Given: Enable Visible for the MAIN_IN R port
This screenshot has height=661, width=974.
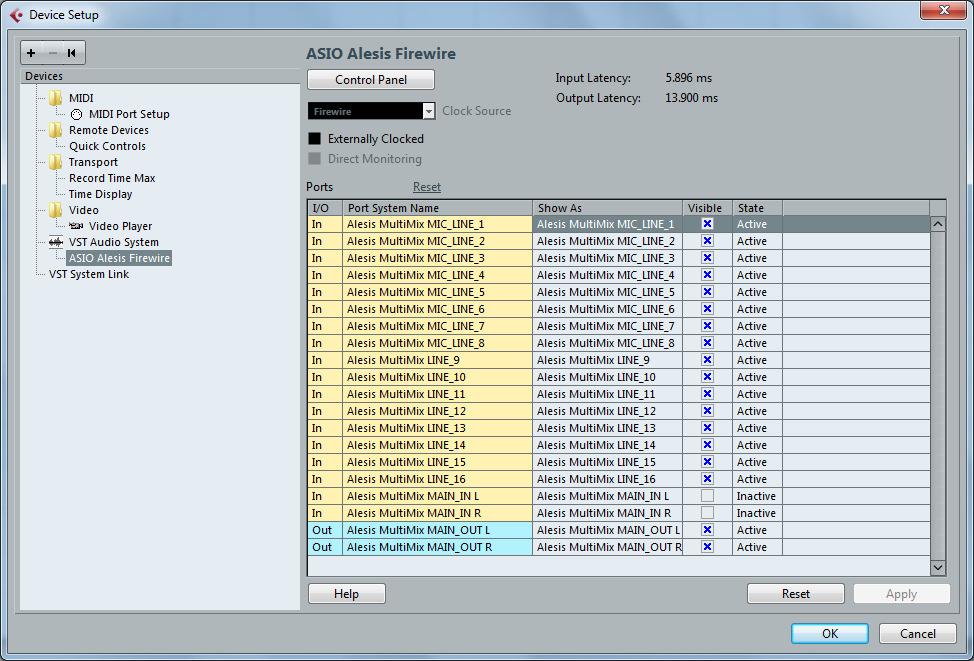Looking at the screenshot, I should (707, 513).
